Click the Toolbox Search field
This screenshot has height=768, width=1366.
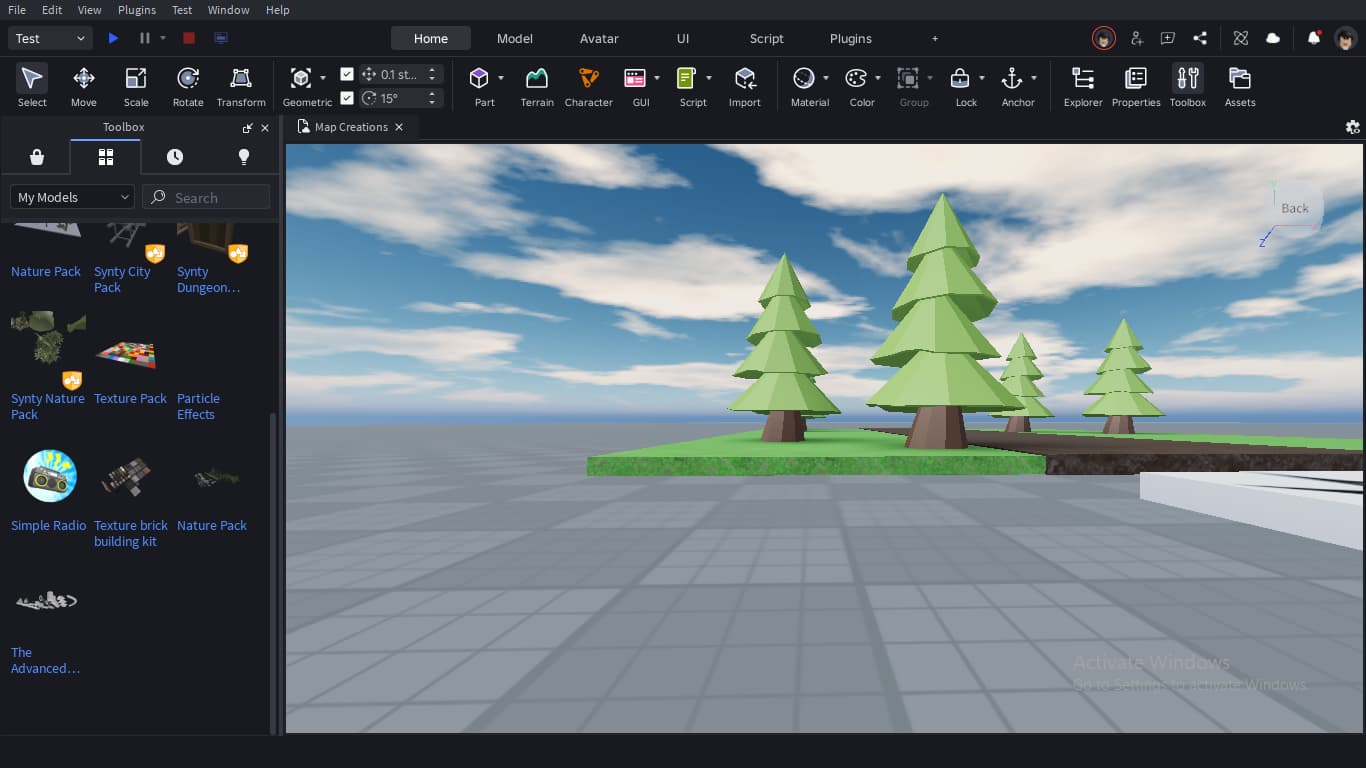tap(206, 197)
